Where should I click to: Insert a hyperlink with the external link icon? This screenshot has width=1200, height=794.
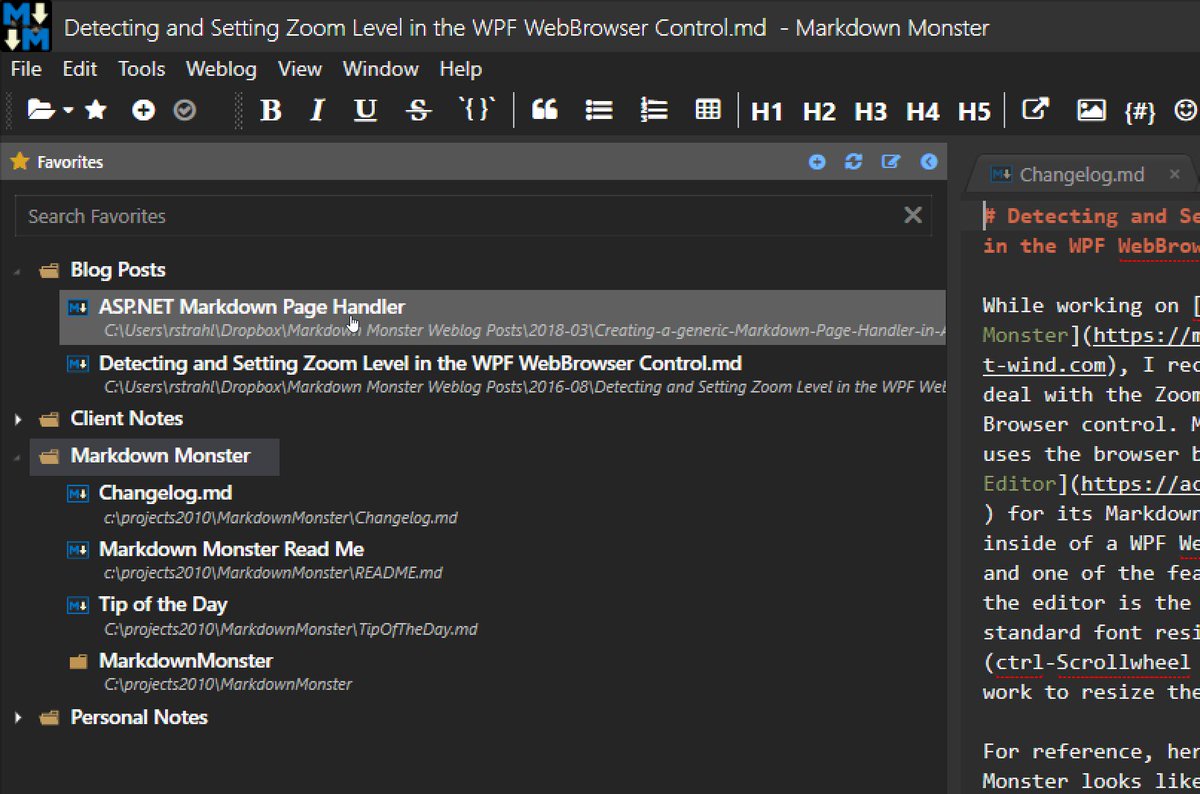[1035, 109]
